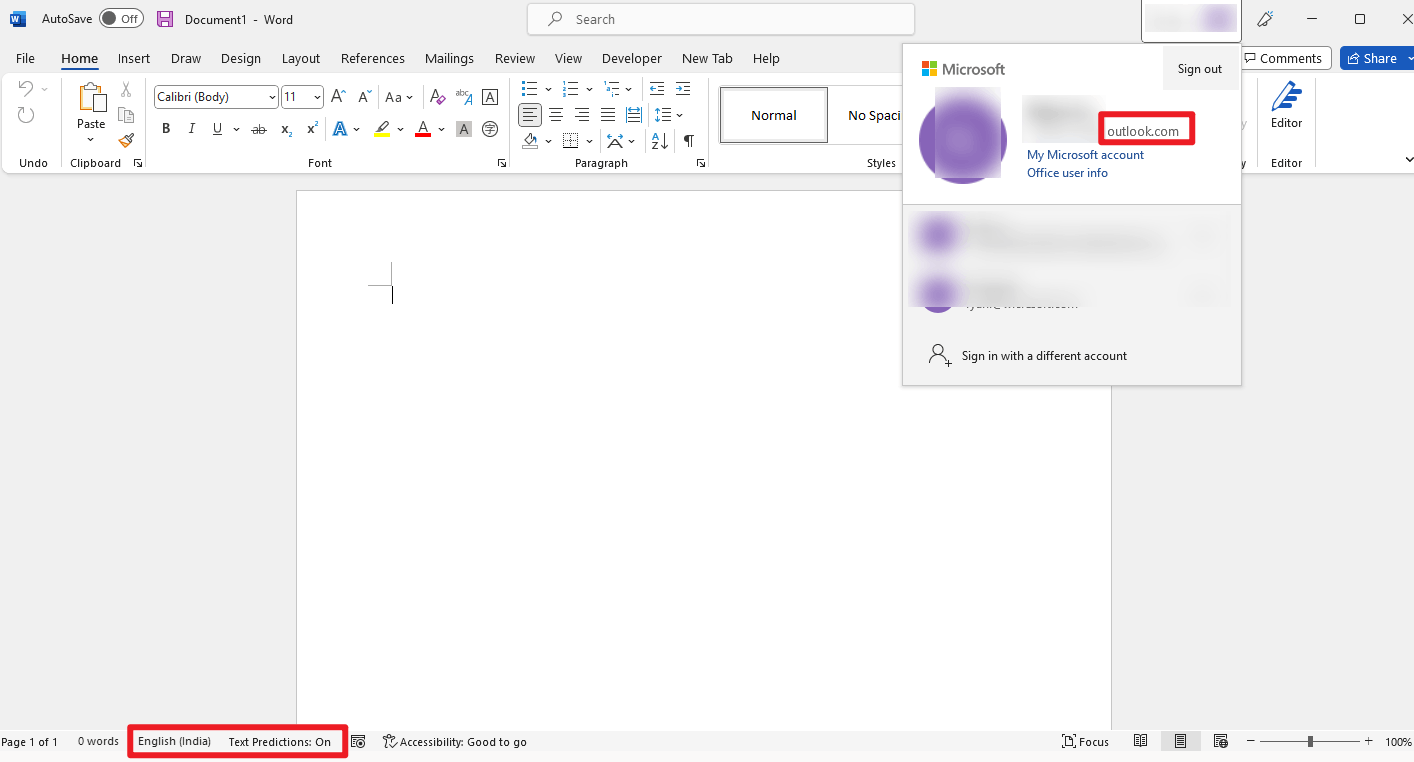This screenshot has width=1414, height=762.
Task: Increase font size with Grow Font icon
Action: pyautogui.click(x=338, y=97)
